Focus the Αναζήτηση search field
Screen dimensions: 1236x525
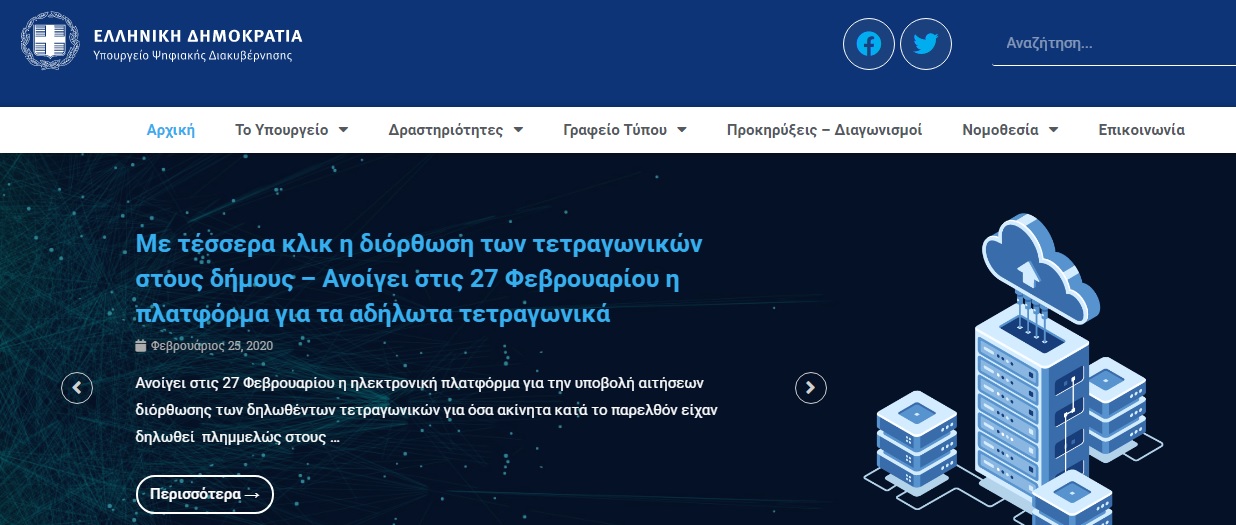click(x=1110, y=44)
